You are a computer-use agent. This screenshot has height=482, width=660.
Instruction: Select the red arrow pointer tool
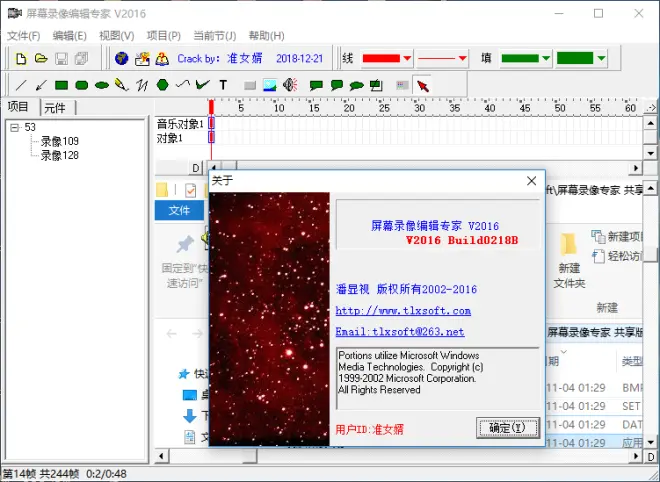click(422, 85)
